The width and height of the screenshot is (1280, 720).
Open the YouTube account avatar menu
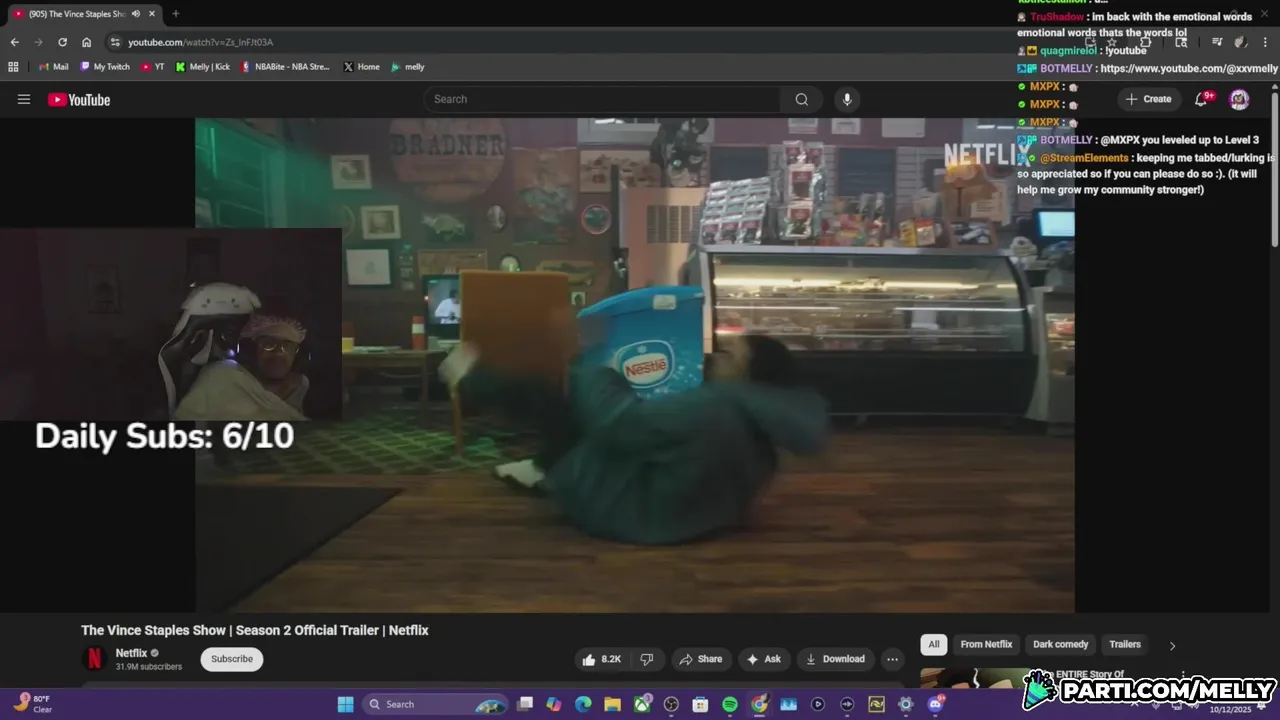click(1239, 99)
